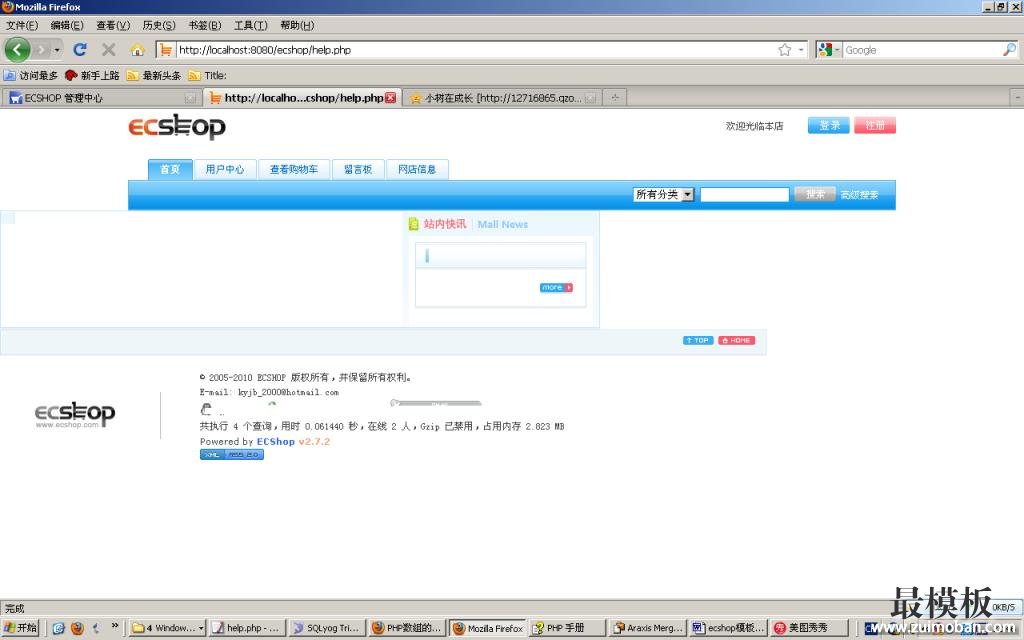The width and height of the screenshot is (1024, 640).
Task: Switch to SQLyog taskbar item
Action: click(326, 628)
